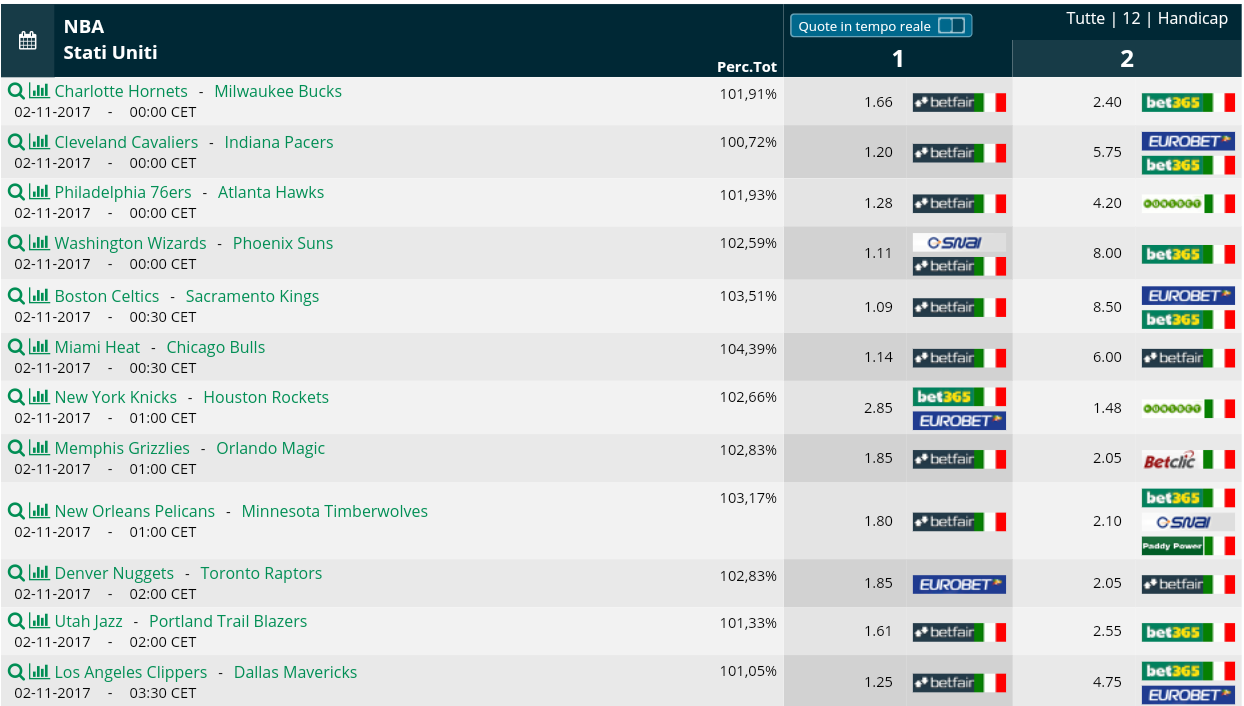Open stats chart icon for Miami Heat match

(x=39, y=347)
